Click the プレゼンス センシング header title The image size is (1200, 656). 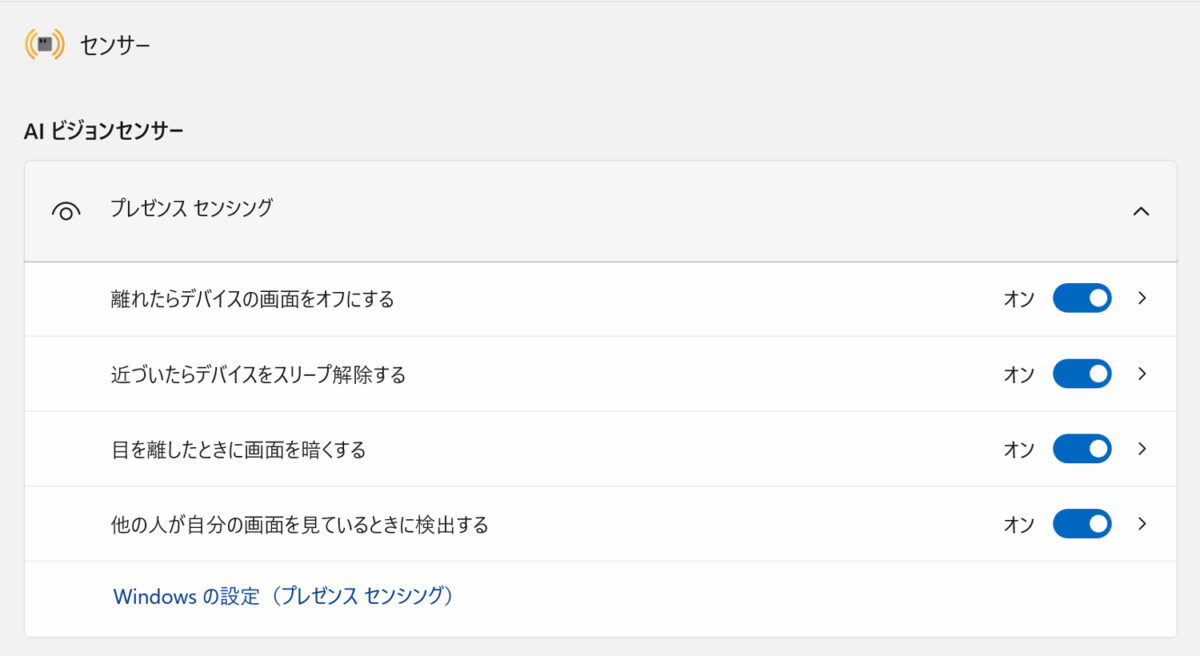(192, 208)
